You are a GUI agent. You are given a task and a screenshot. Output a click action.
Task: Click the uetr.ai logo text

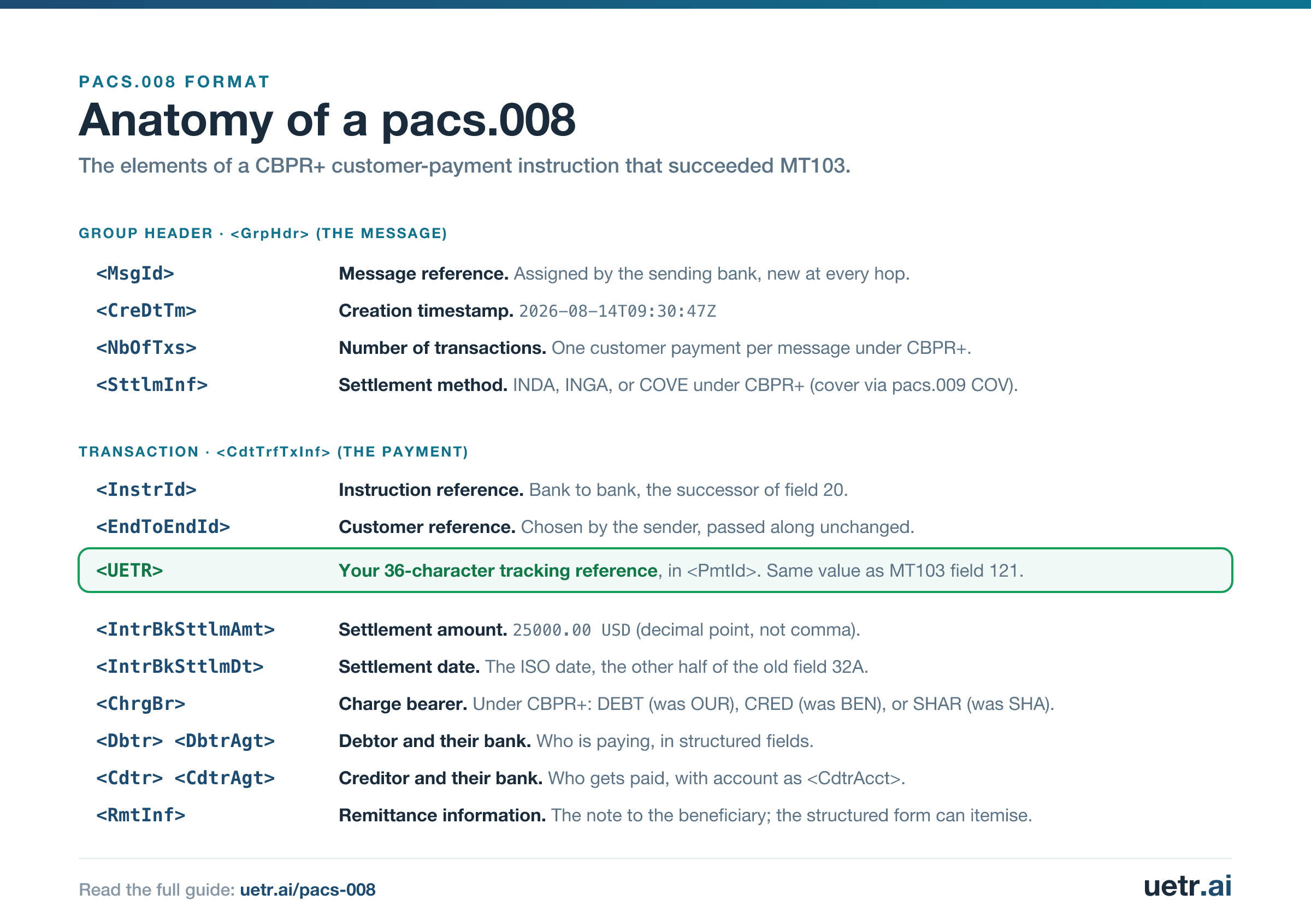1187,885
